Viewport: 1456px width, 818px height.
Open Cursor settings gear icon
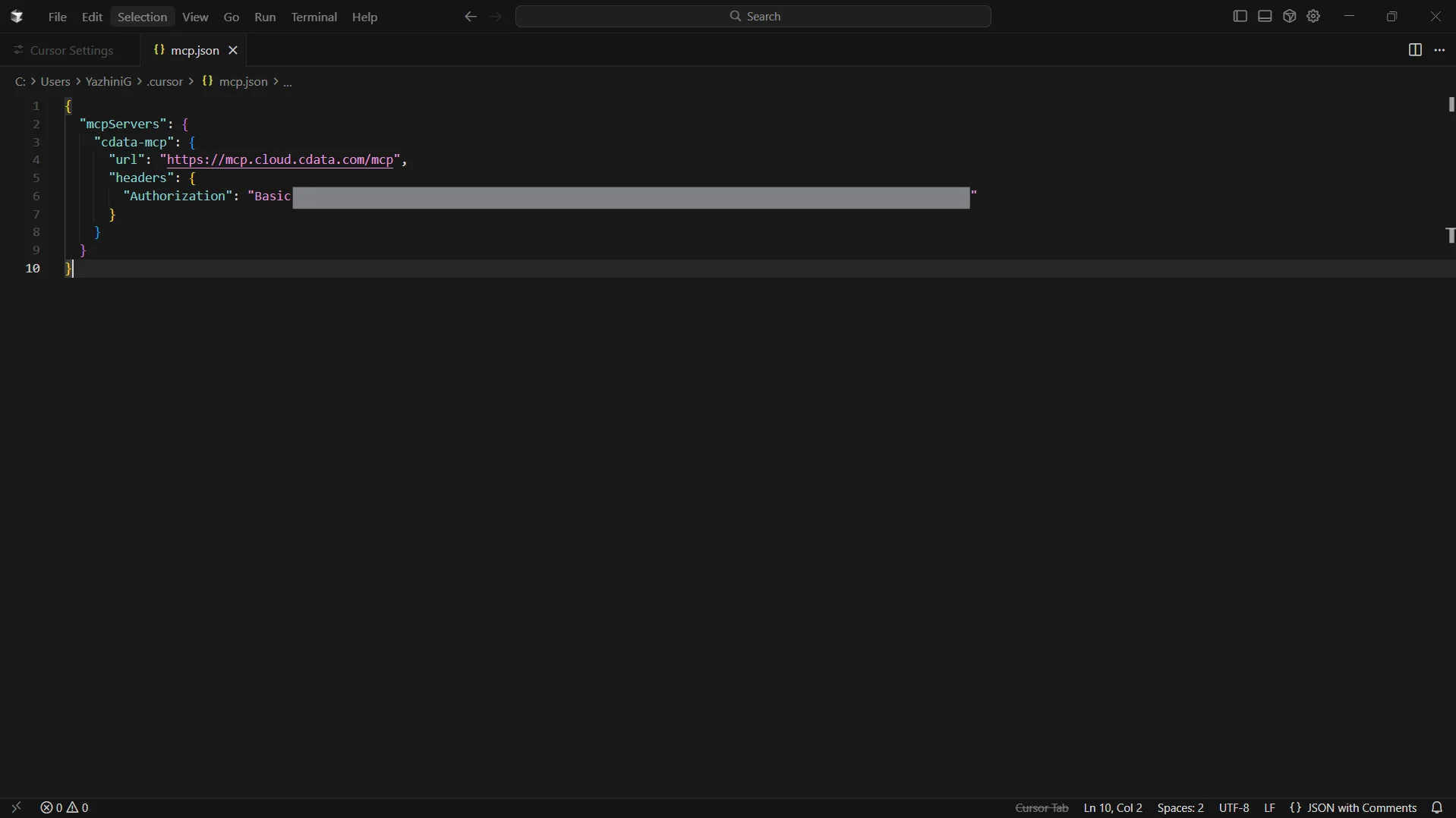tap(1314, 17)
